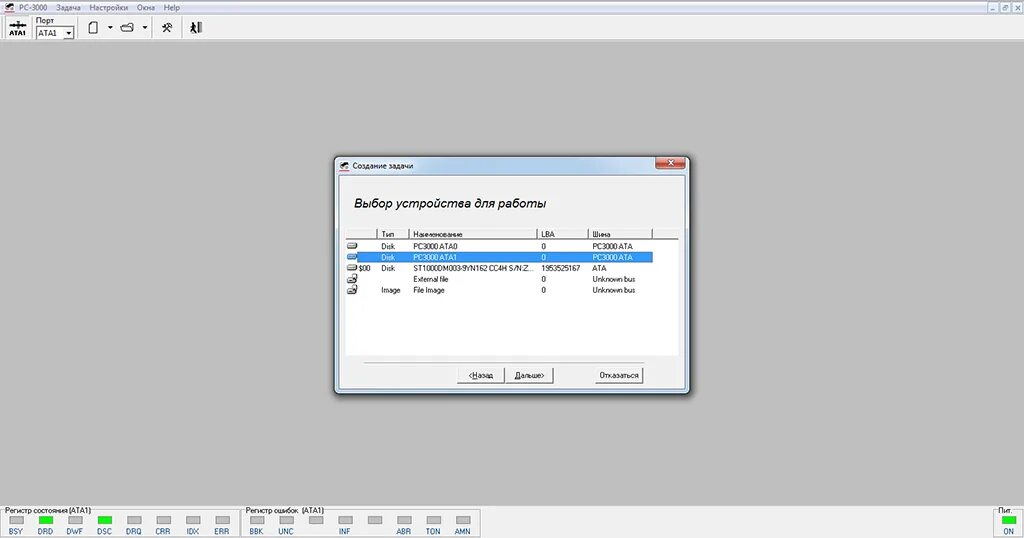The width and height of the screenshot is (1024, 538).
Task: Click the green DSC status indicator
Action: pos(104,520)
